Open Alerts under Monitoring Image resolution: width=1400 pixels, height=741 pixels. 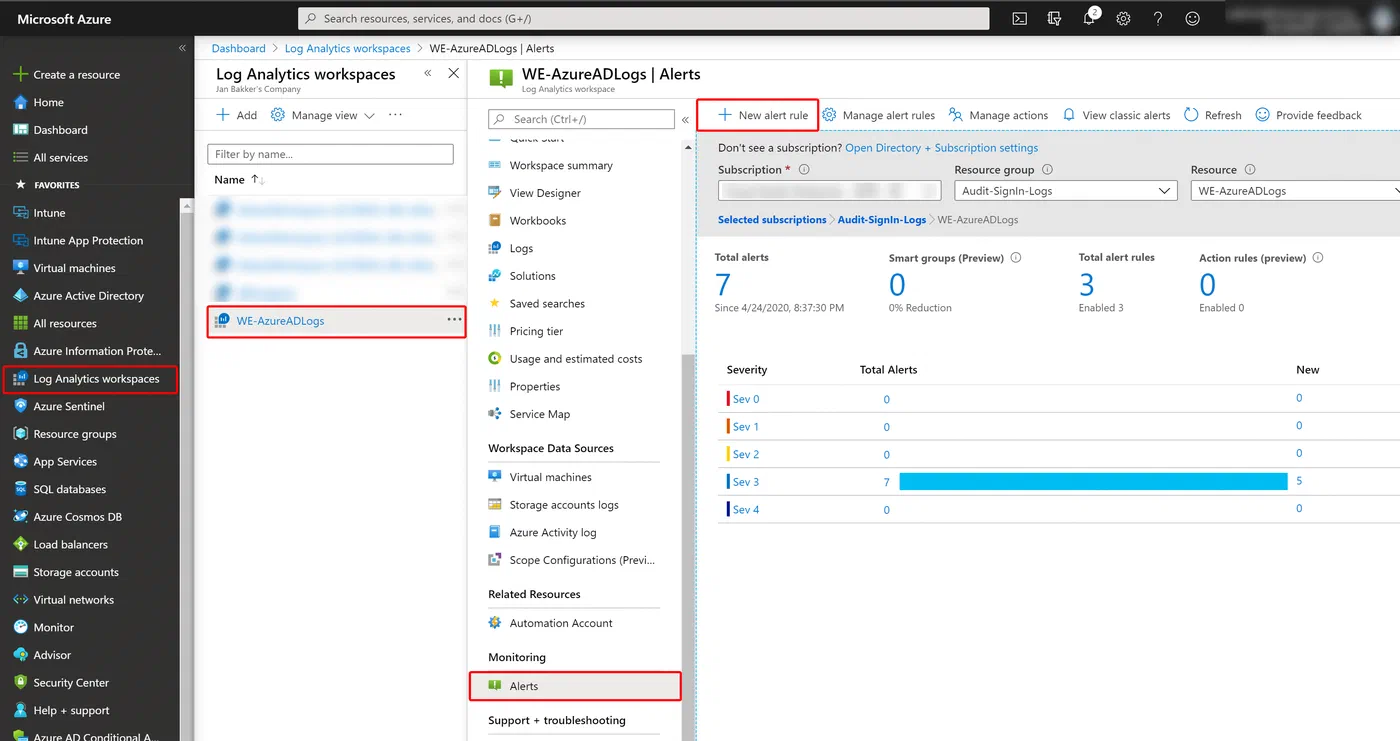[575, 686]
